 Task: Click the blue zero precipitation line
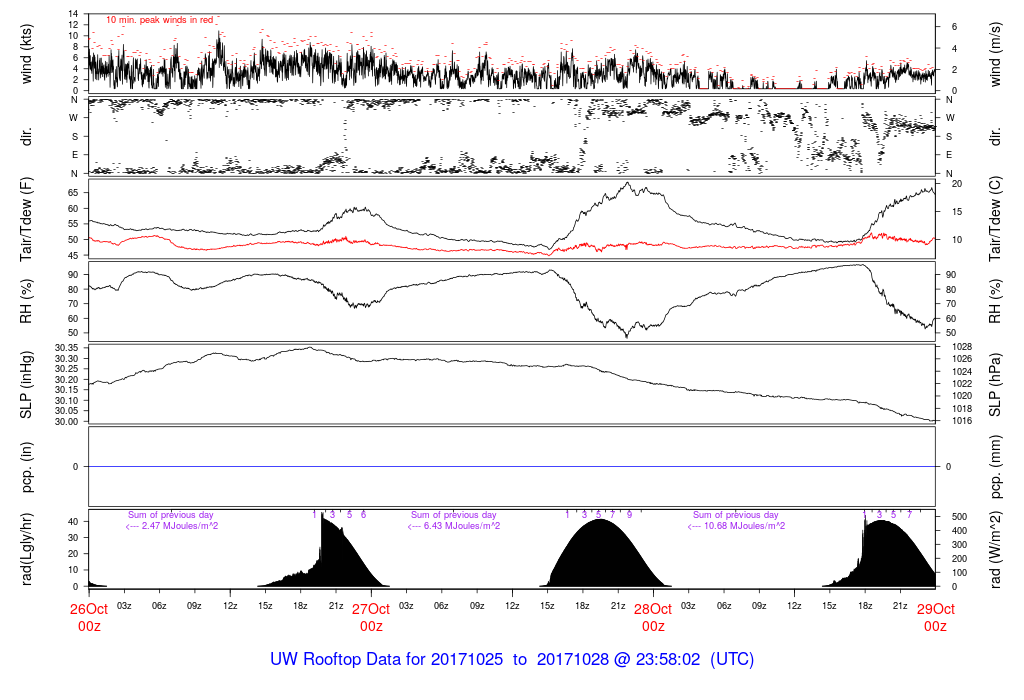(512, 466)
